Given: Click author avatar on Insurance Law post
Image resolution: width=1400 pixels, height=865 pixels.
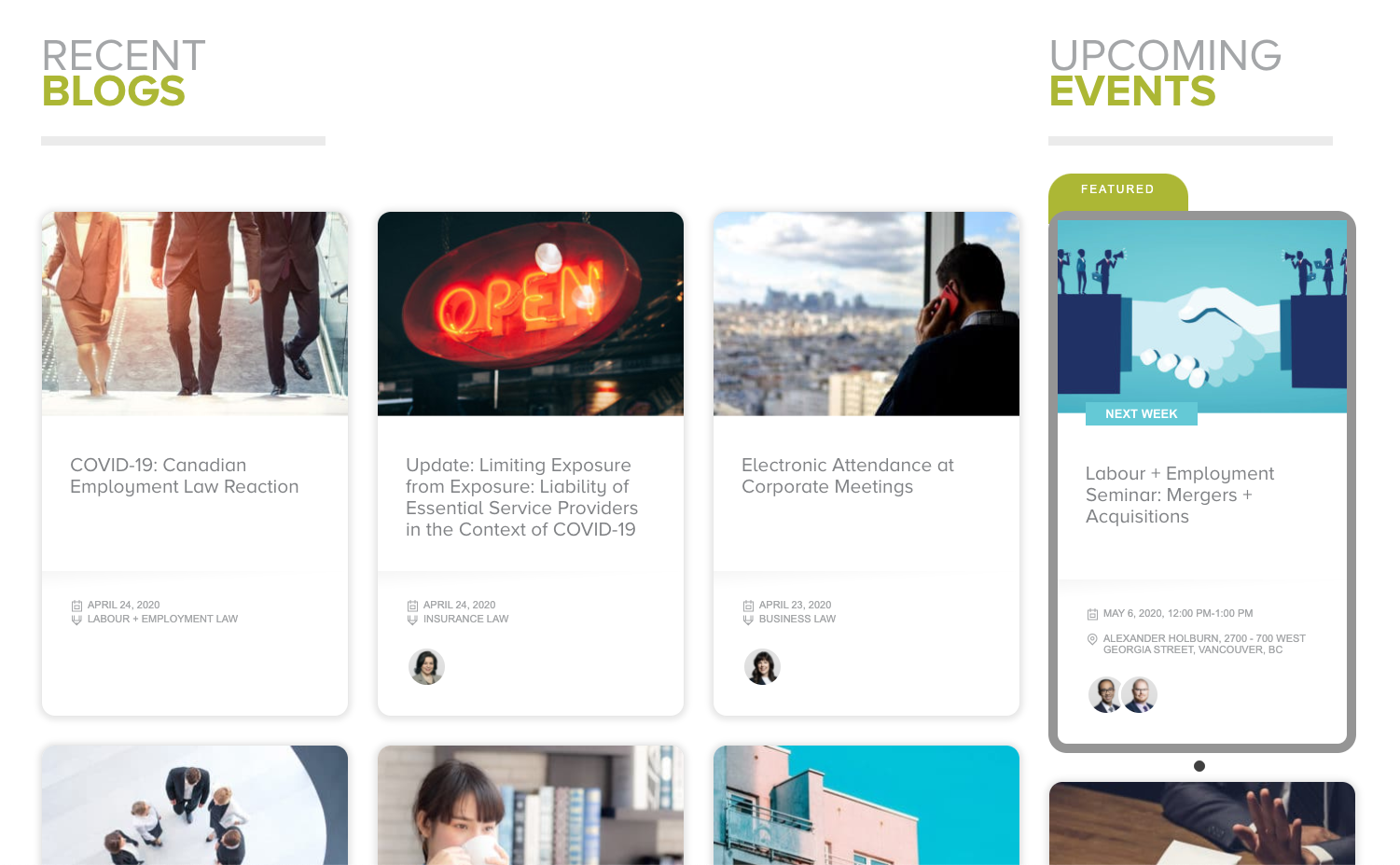Looking at the screenshot, I should pos(426,667).
